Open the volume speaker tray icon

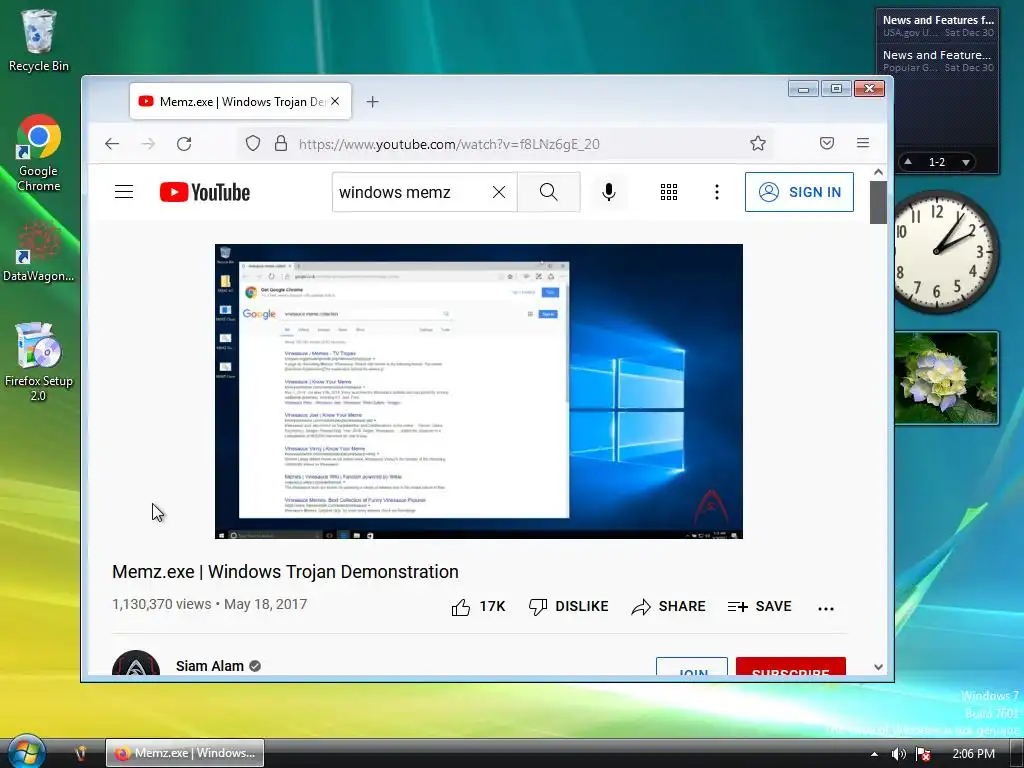pos(899,754)
